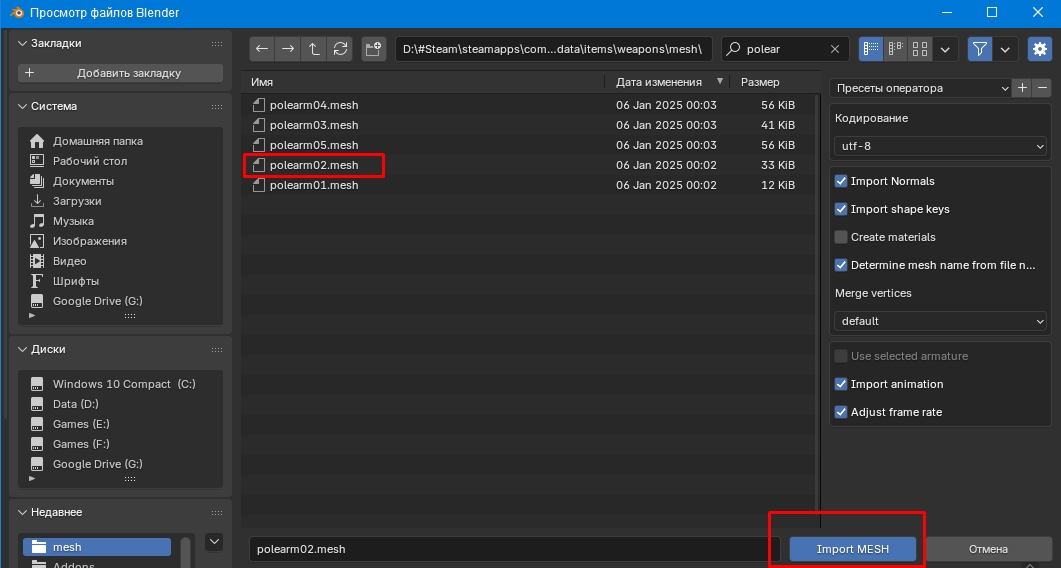Go up to parent directory

[314, 49]
